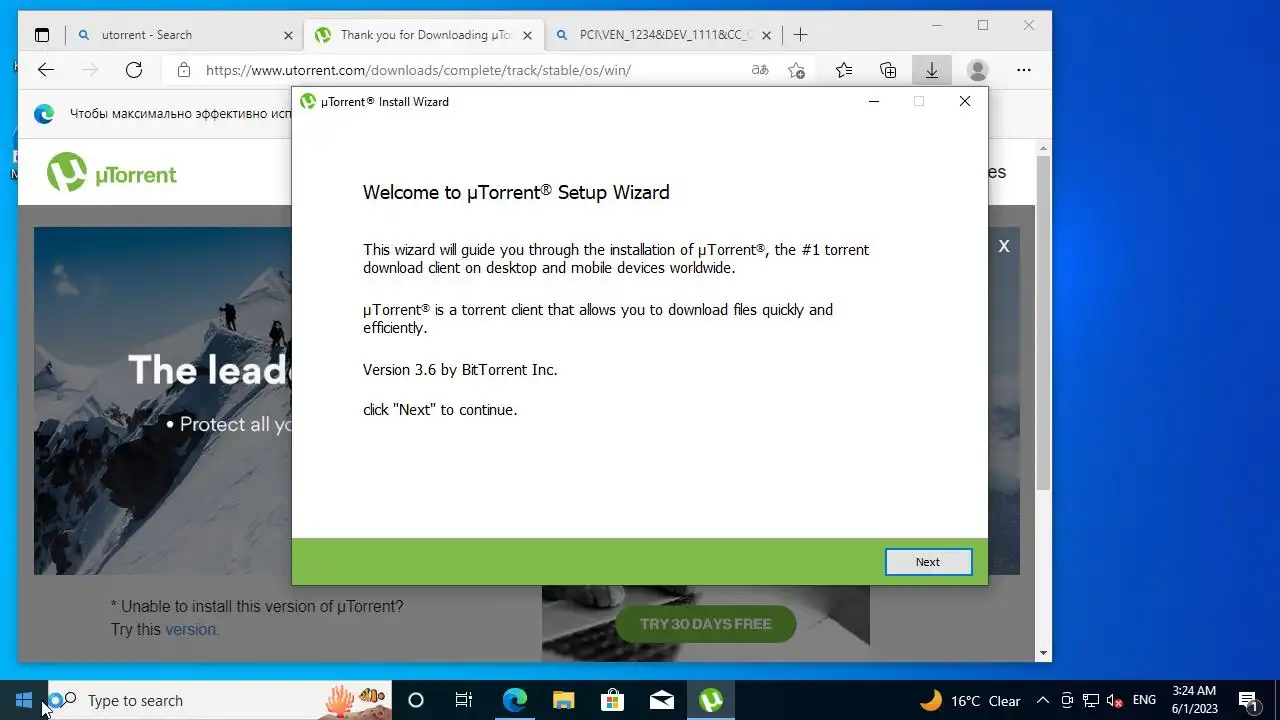Click the utorrent.com address bar URL
The height and width of the screenshot is (720, 1280).
tap(418, 70)
